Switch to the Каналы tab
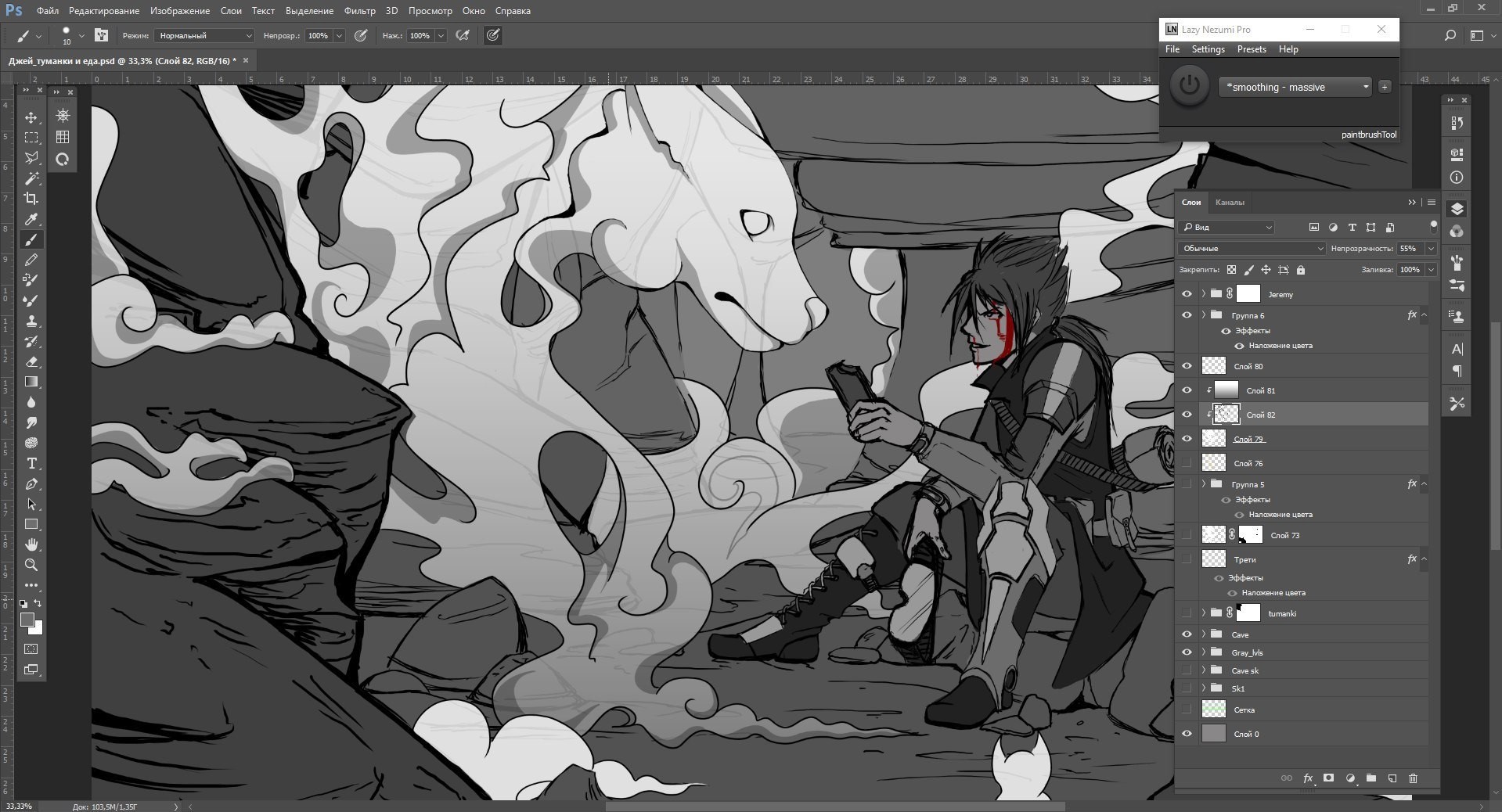This screenshot has width=1502, height=812. click(1229, 203)
